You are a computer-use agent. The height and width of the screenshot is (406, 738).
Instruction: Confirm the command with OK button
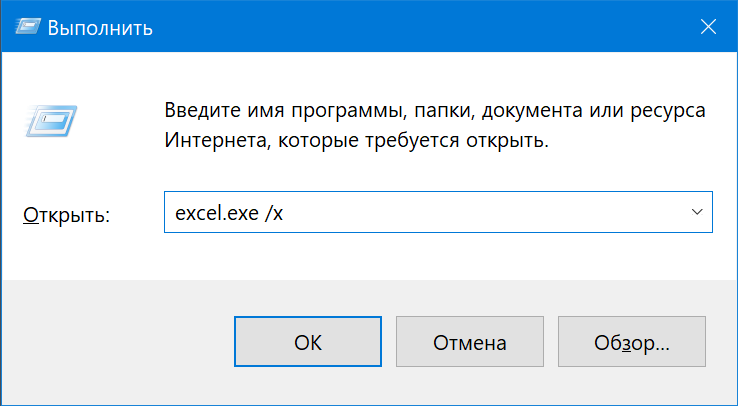point(308,342)
